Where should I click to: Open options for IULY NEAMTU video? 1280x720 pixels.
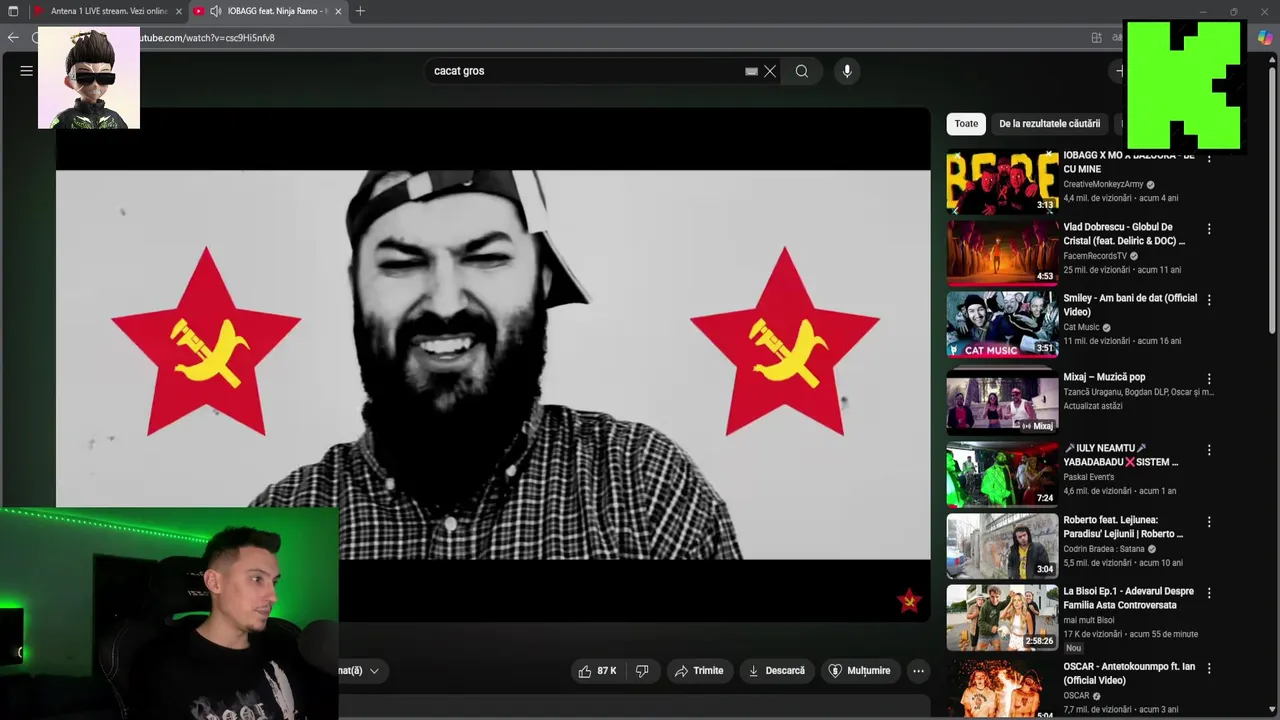click(1209, 450)
